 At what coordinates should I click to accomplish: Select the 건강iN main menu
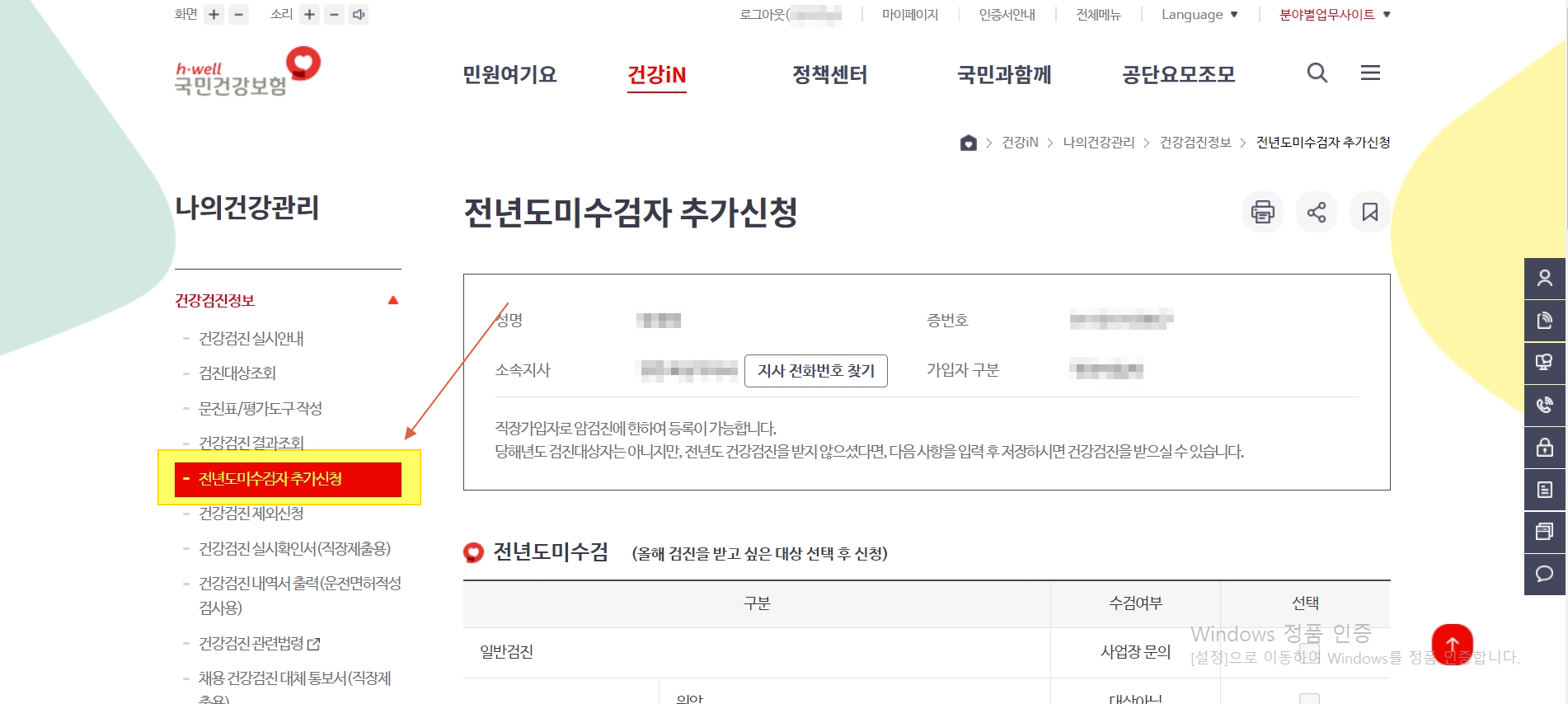pos(657,75)
